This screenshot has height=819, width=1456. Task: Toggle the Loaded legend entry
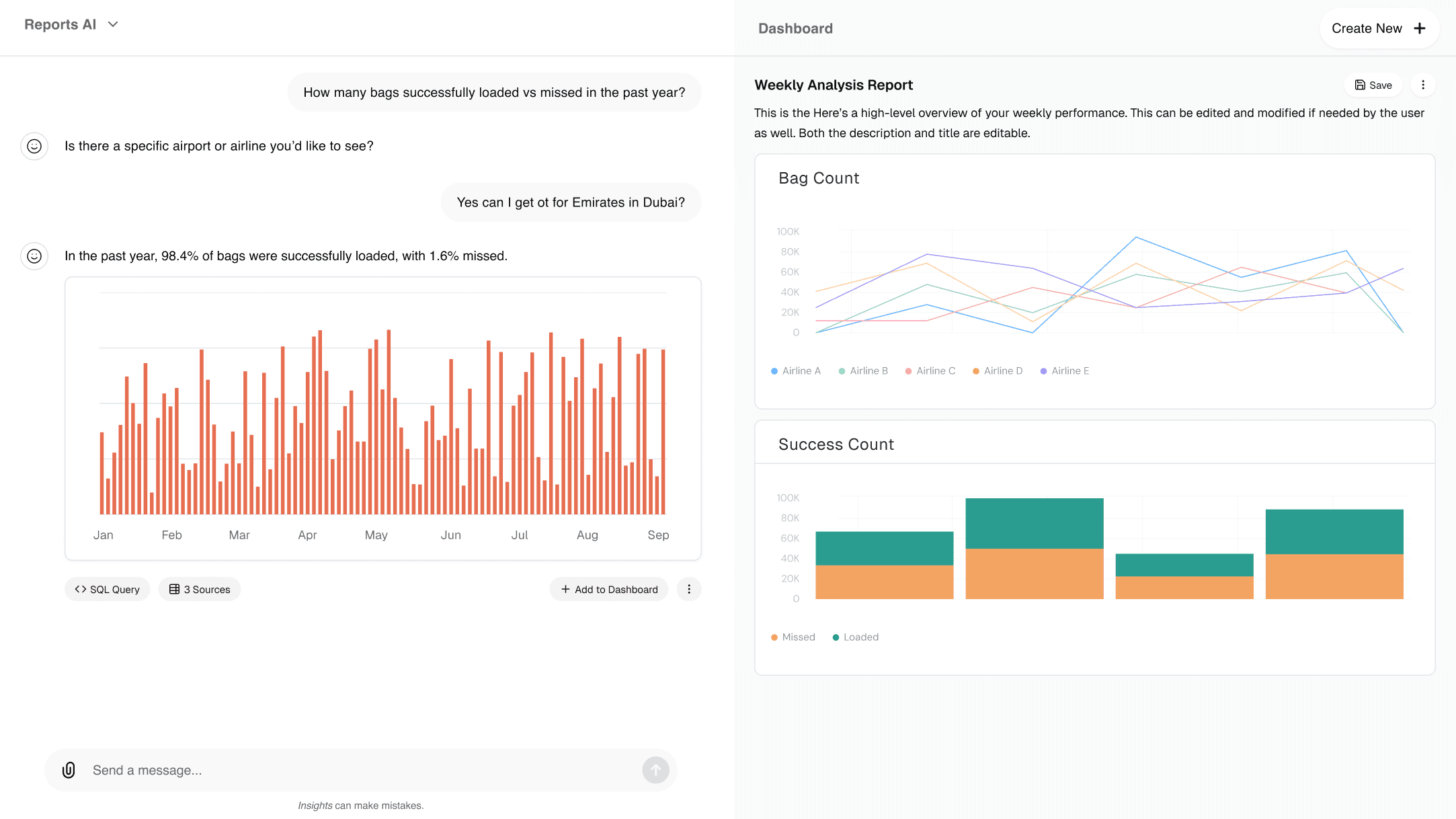(855, 637)
